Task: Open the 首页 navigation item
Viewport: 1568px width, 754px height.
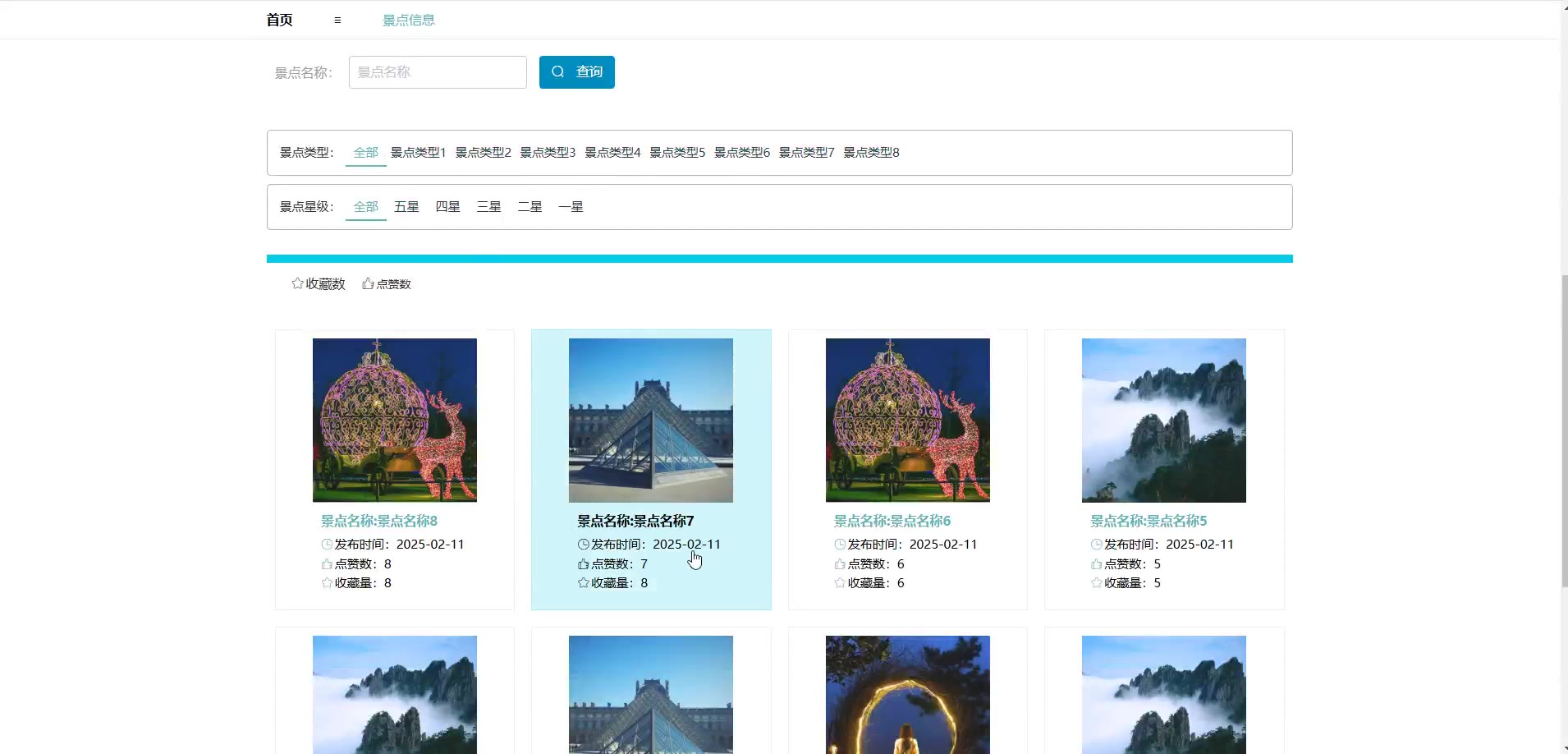Action: tap(279, 20)
